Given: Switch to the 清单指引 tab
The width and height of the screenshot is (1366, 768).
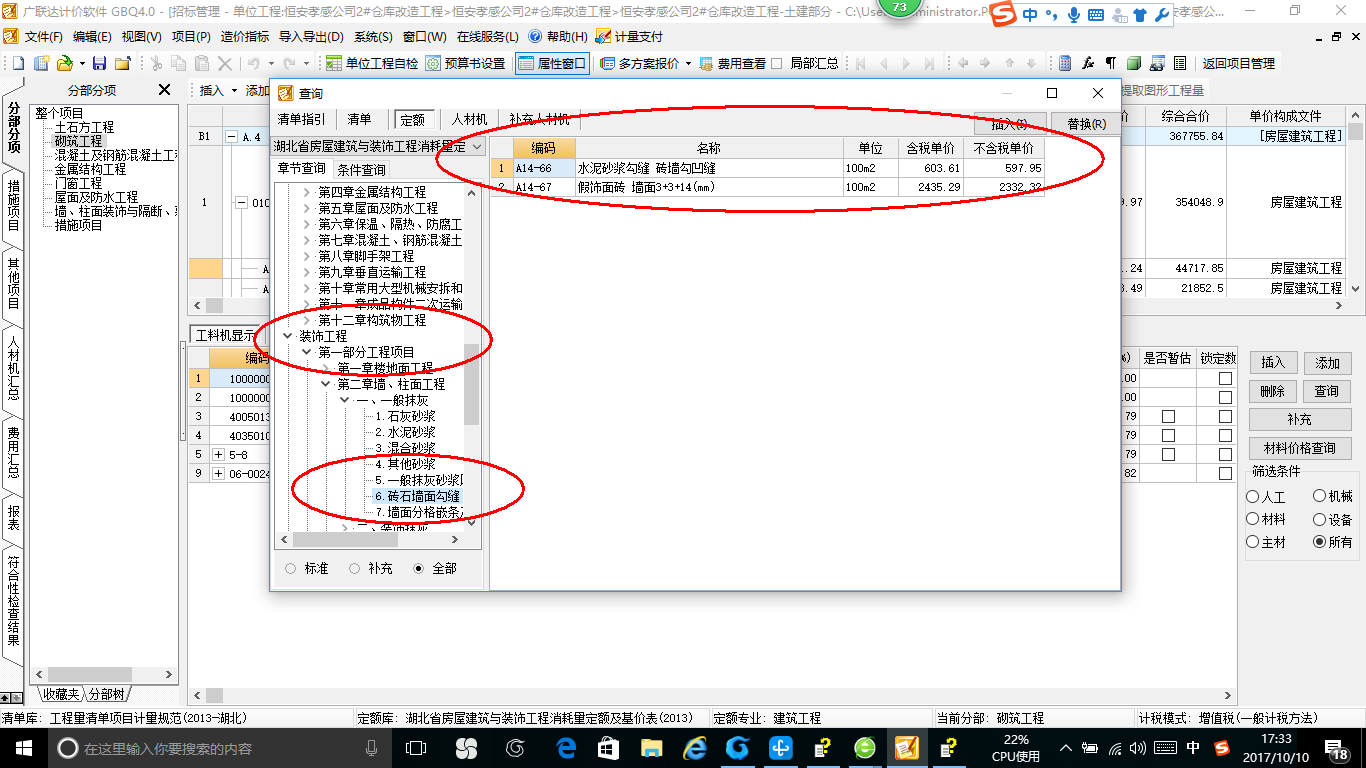Looking at the screenshot, I should coord(301,119).
